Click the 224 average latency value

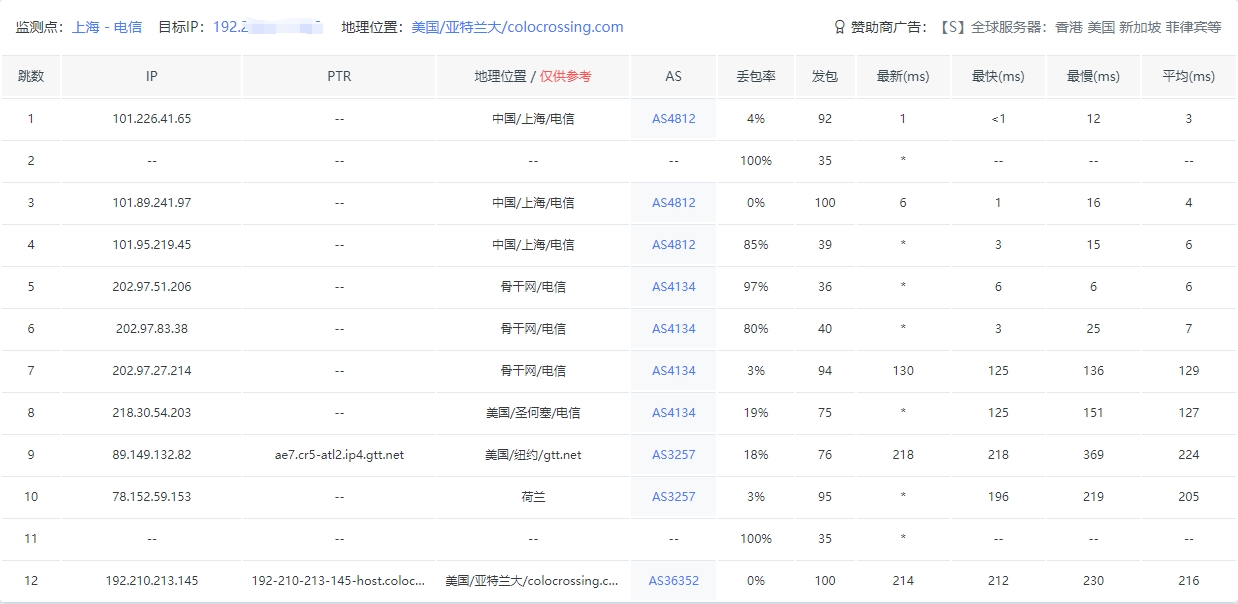pos(1188,454)
